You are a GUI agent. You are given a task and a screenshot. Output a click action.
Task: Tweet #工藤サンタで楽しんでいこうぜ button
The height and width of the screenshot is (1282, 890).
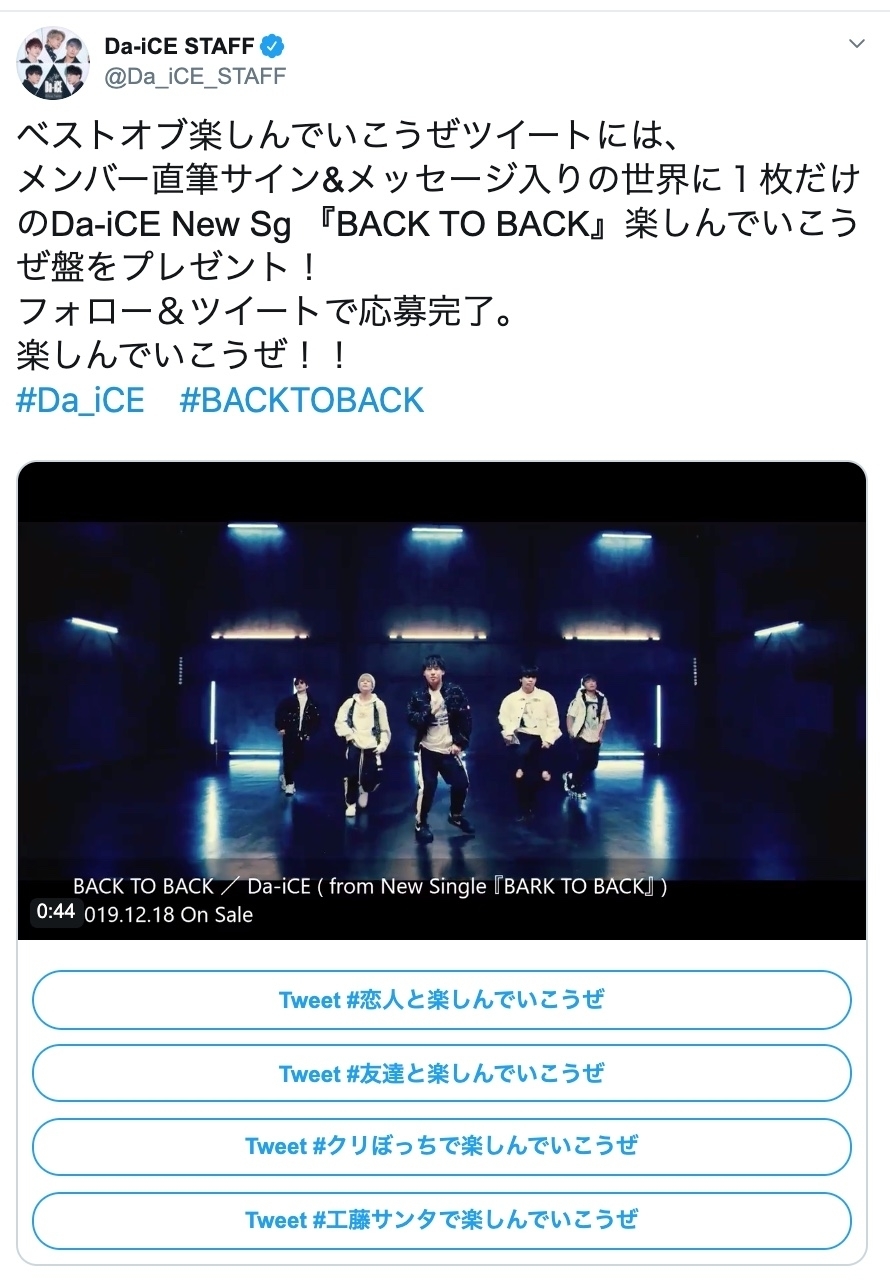[x=442, y=1220]
